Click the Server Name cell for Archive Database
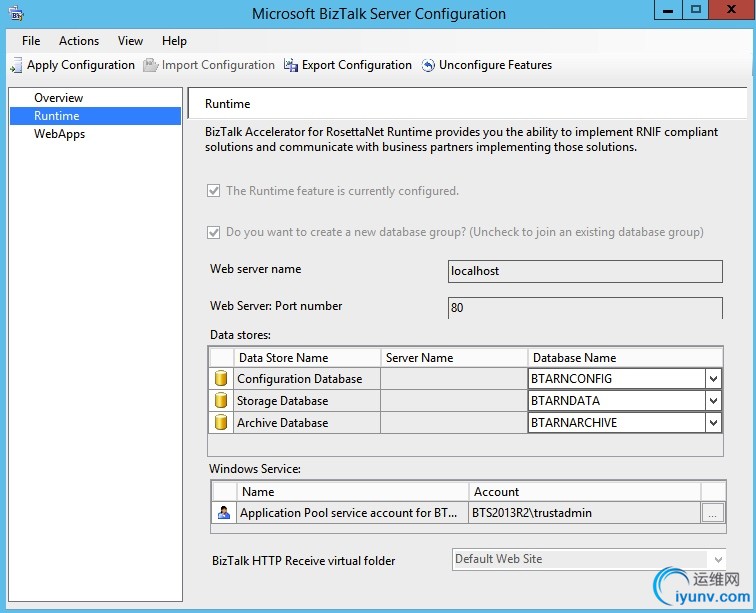Viewport: 756px width, 613px height. point(454,422)
